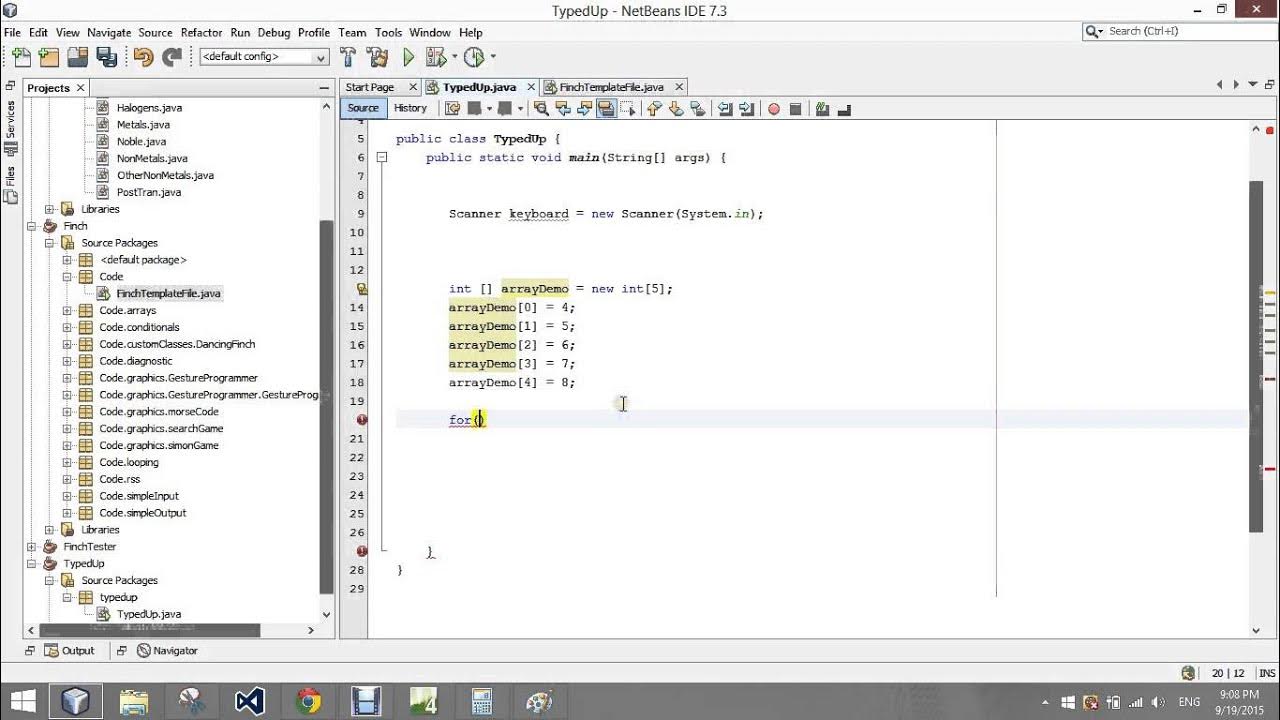
Task: Switch to FinchTemplateFile.java tab
Action: pyautogui.click(x=611, y=87)
